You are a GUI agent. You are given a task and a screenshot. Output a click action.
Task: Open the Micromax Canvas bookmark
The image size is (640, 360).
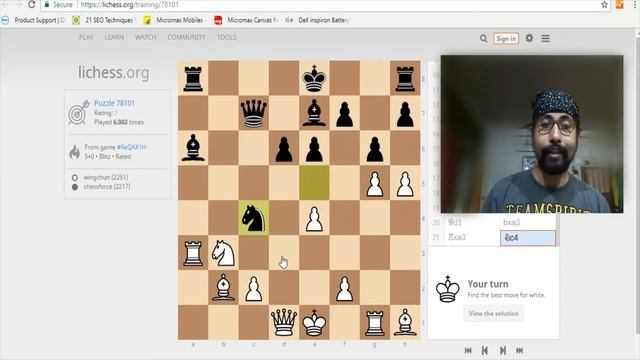pyautogui.click(x=246, y=20)
